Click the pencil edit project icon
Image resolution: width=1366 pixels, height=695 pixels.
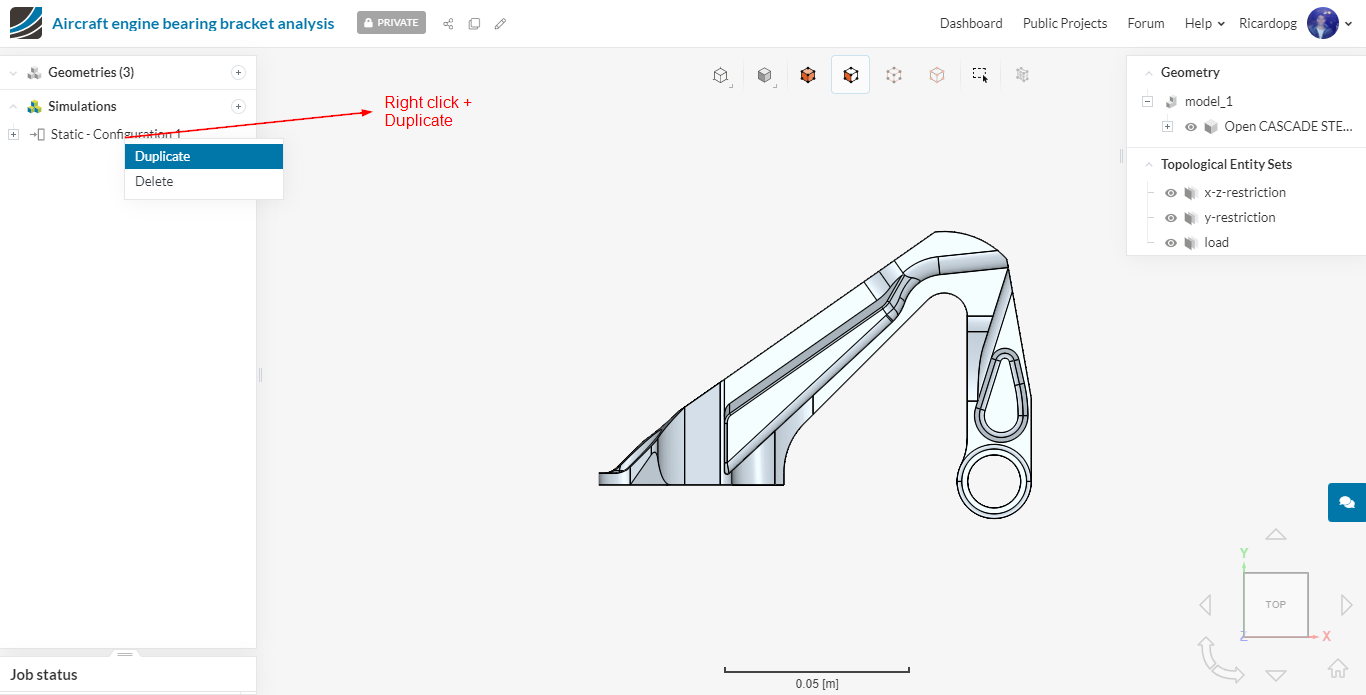tap(500, 23)
